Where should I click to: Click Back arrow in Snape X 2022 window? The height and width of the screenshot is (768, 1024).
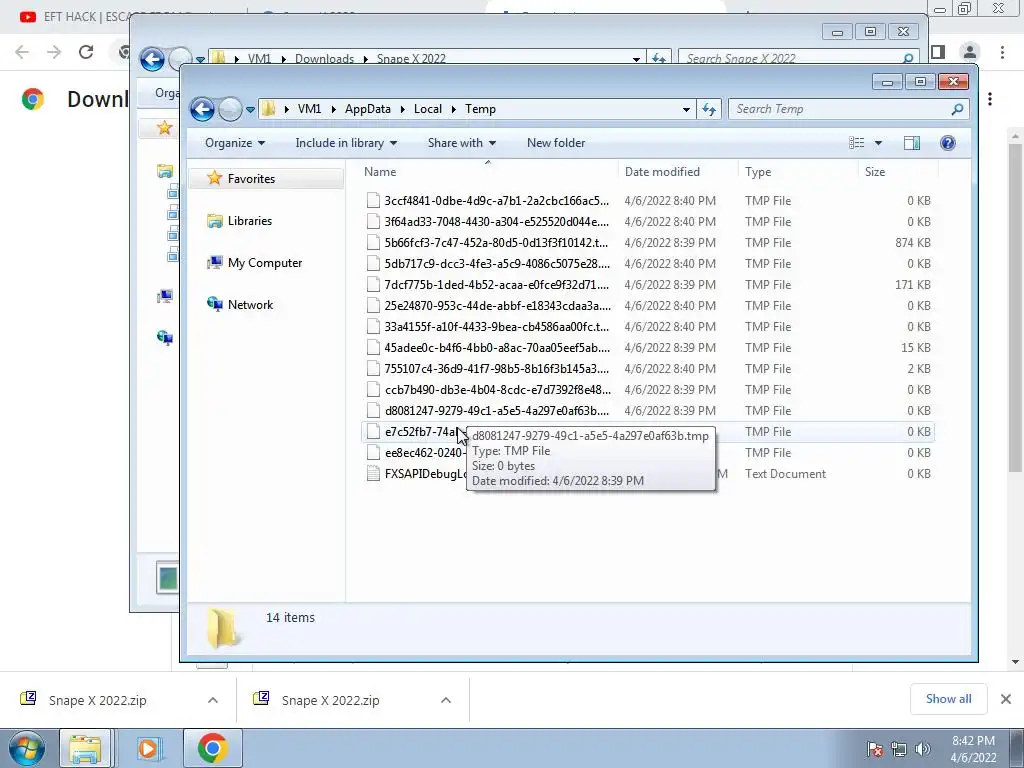tap(152, 59)
